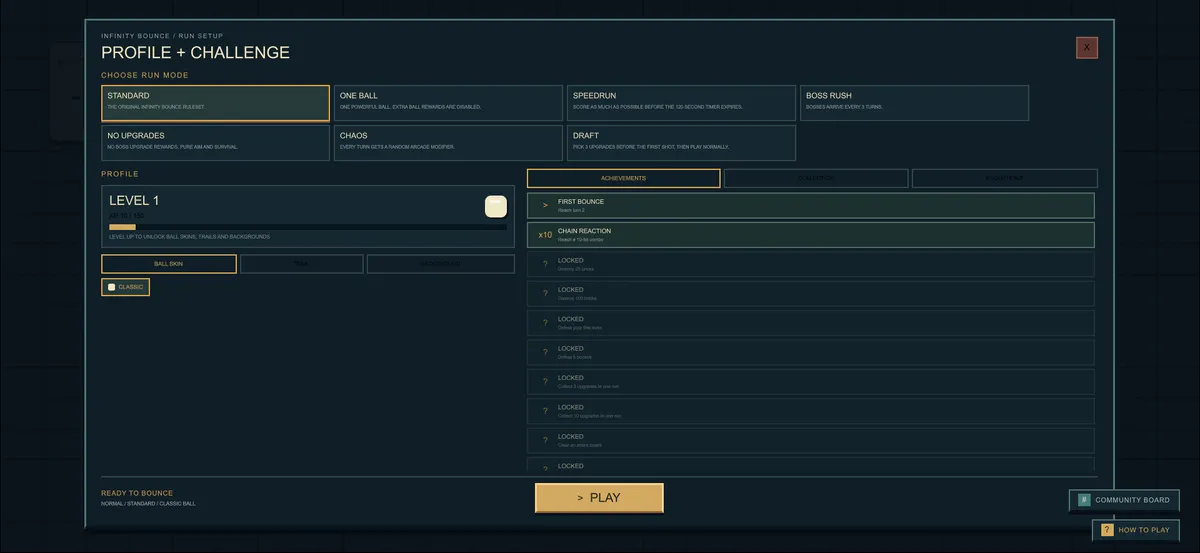The image size is (1200, 553).
Task: Select the Classic ball skin
Action: click(125, 287)
